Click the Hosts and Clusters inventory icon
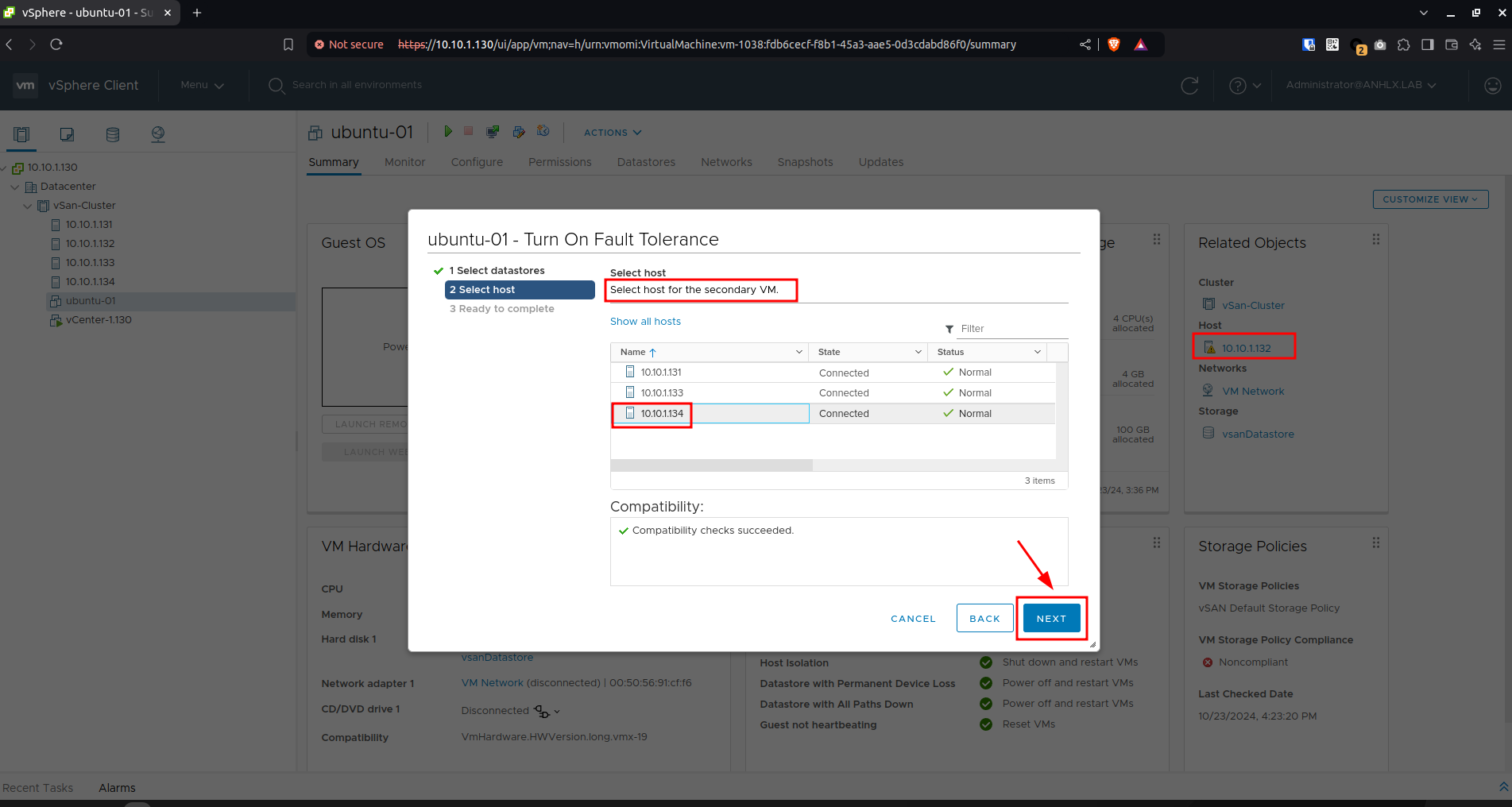 pos(21,134)
